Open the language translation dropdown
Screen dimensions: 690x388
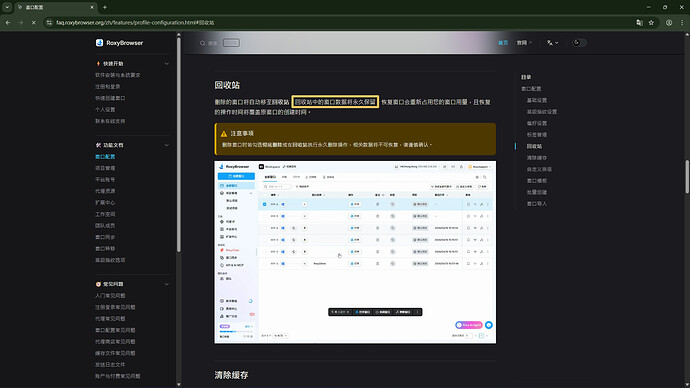[x=552, y=43]
